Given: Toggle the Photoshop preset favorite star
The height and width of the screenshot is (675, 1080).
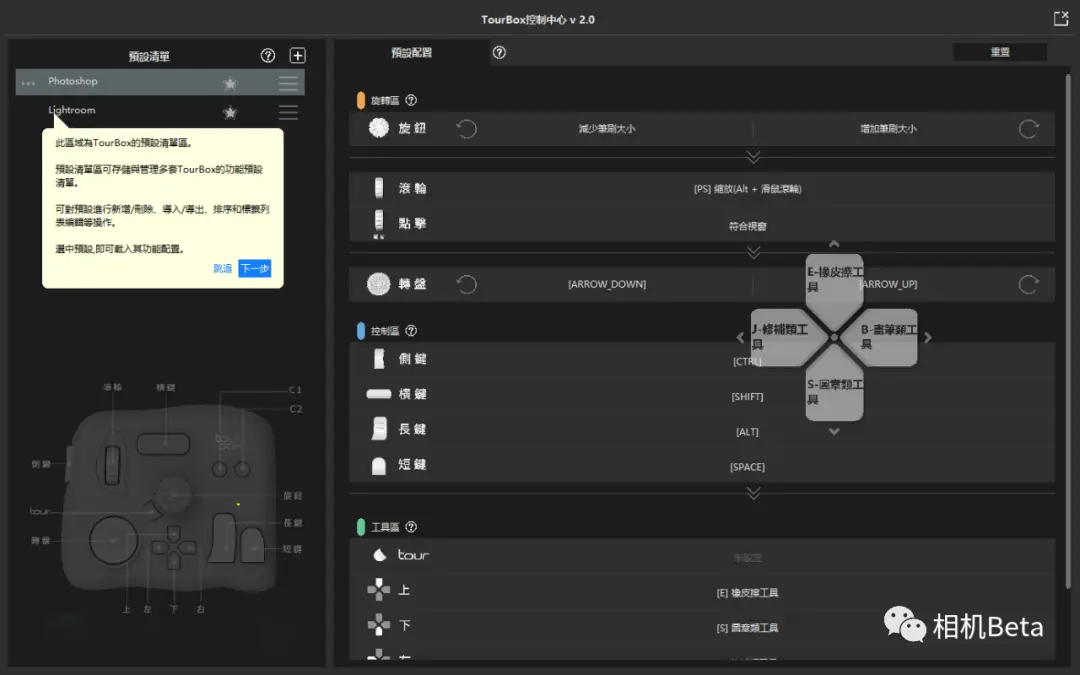Looking at the screenshot, I should coord(231,81).
